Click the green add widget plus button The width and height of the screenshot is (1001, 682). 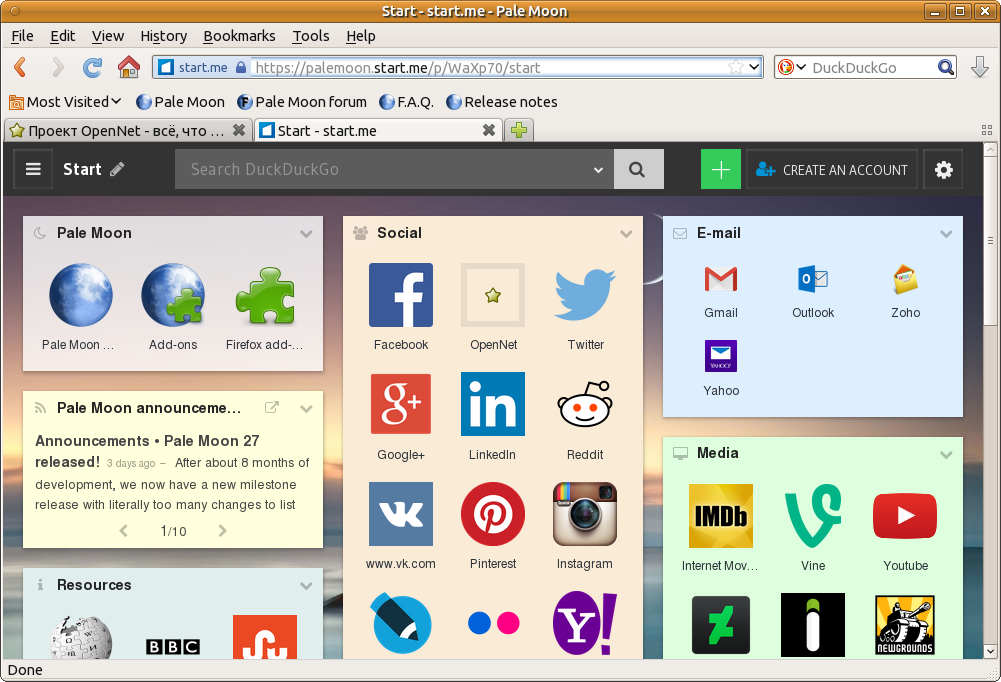click(x=721, y=169)
